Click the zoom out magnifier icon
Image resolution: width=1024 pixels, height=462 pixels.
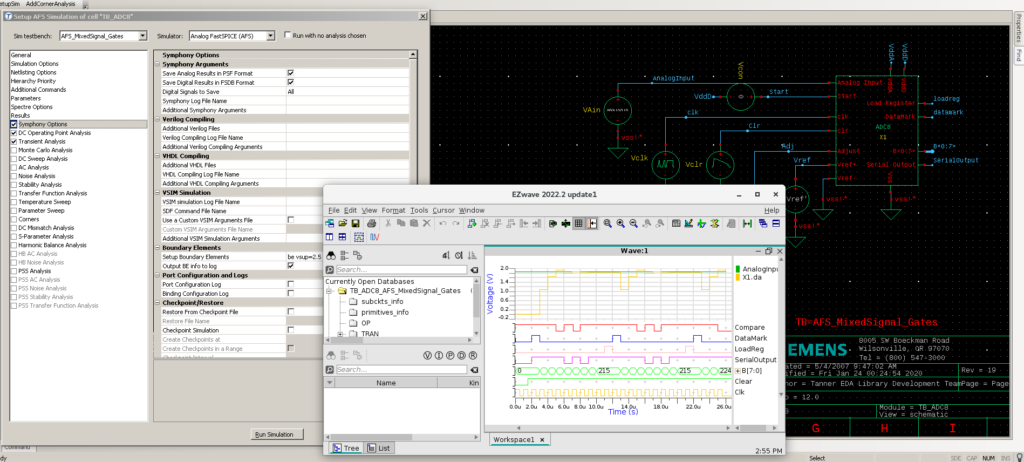pyautogui.click(x=633, y=223)
